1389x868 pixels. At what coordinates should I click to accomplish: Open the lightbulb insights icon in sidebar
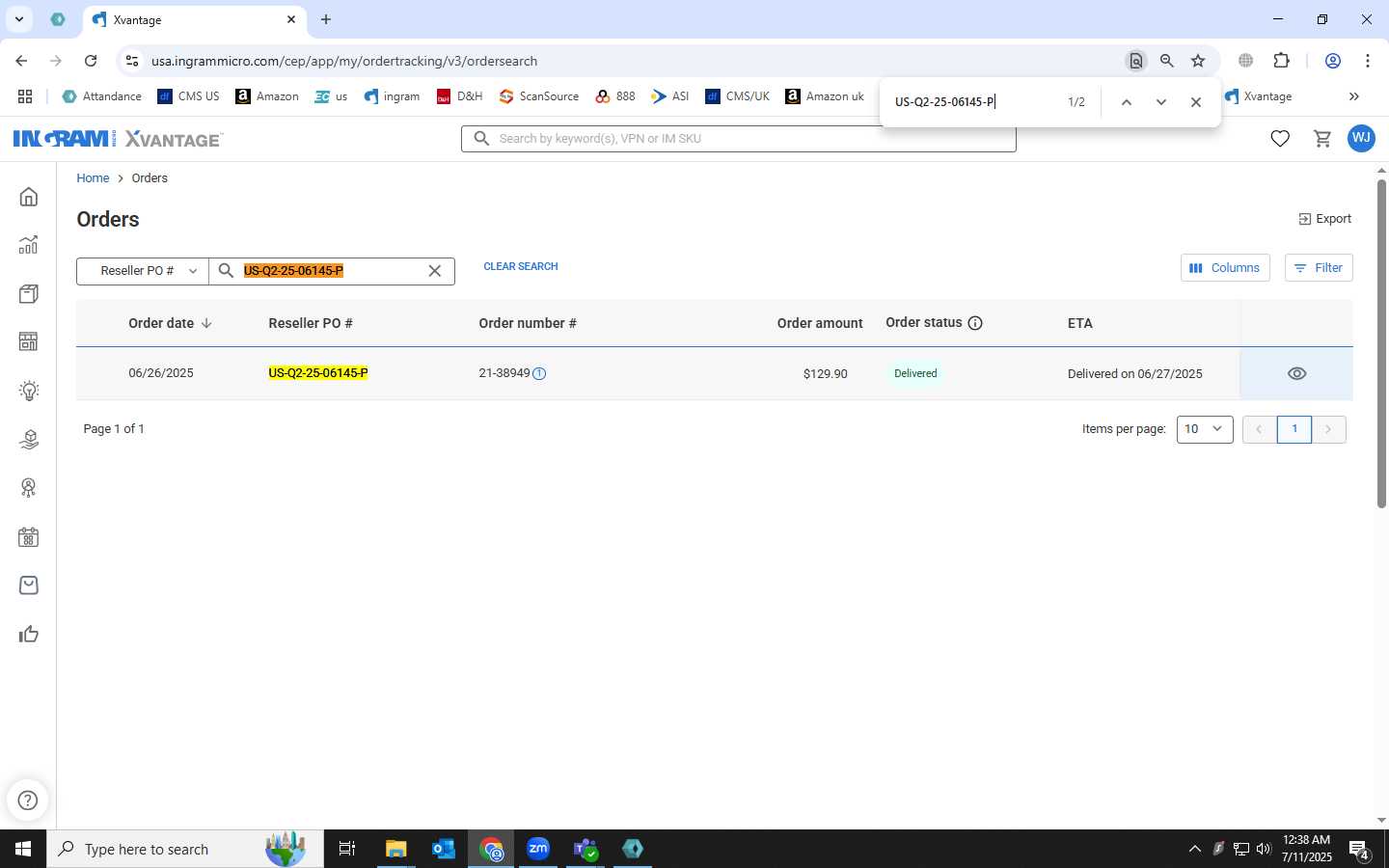point(29,391)
